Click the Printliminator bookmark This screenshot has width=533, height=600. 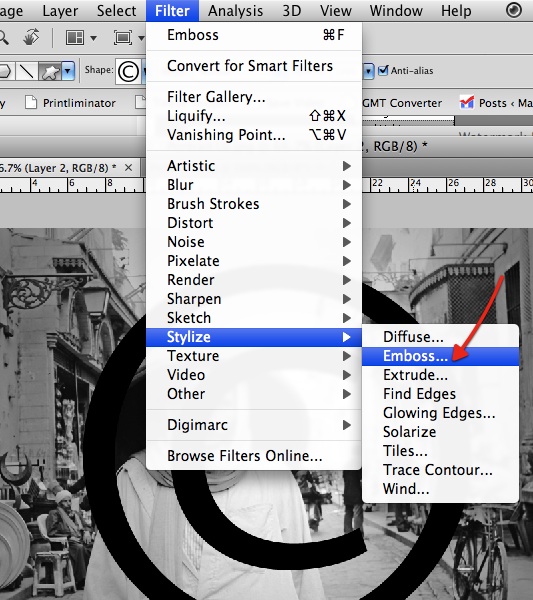pos(79,103)
